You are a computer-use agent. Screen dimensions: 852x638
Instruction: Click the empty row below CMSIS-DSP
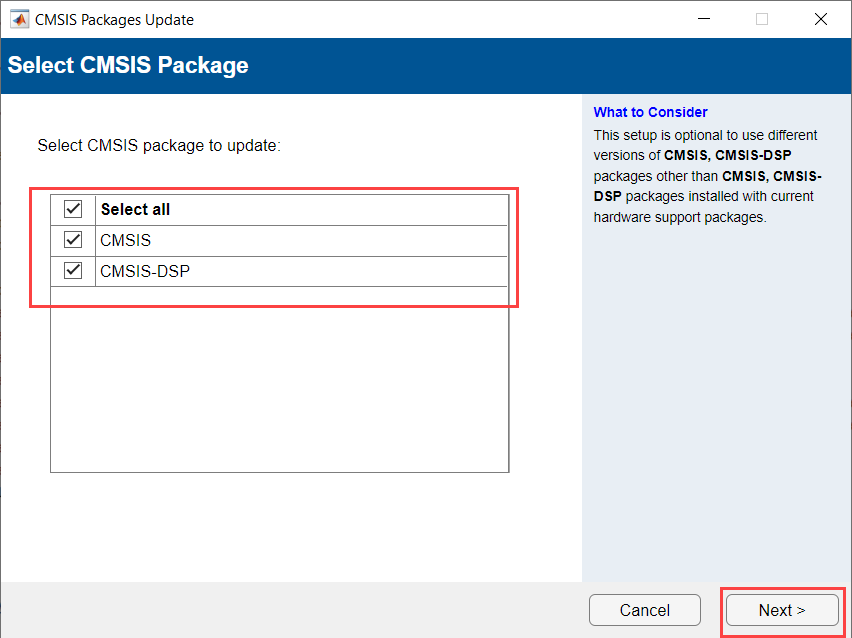coord(280,296)
